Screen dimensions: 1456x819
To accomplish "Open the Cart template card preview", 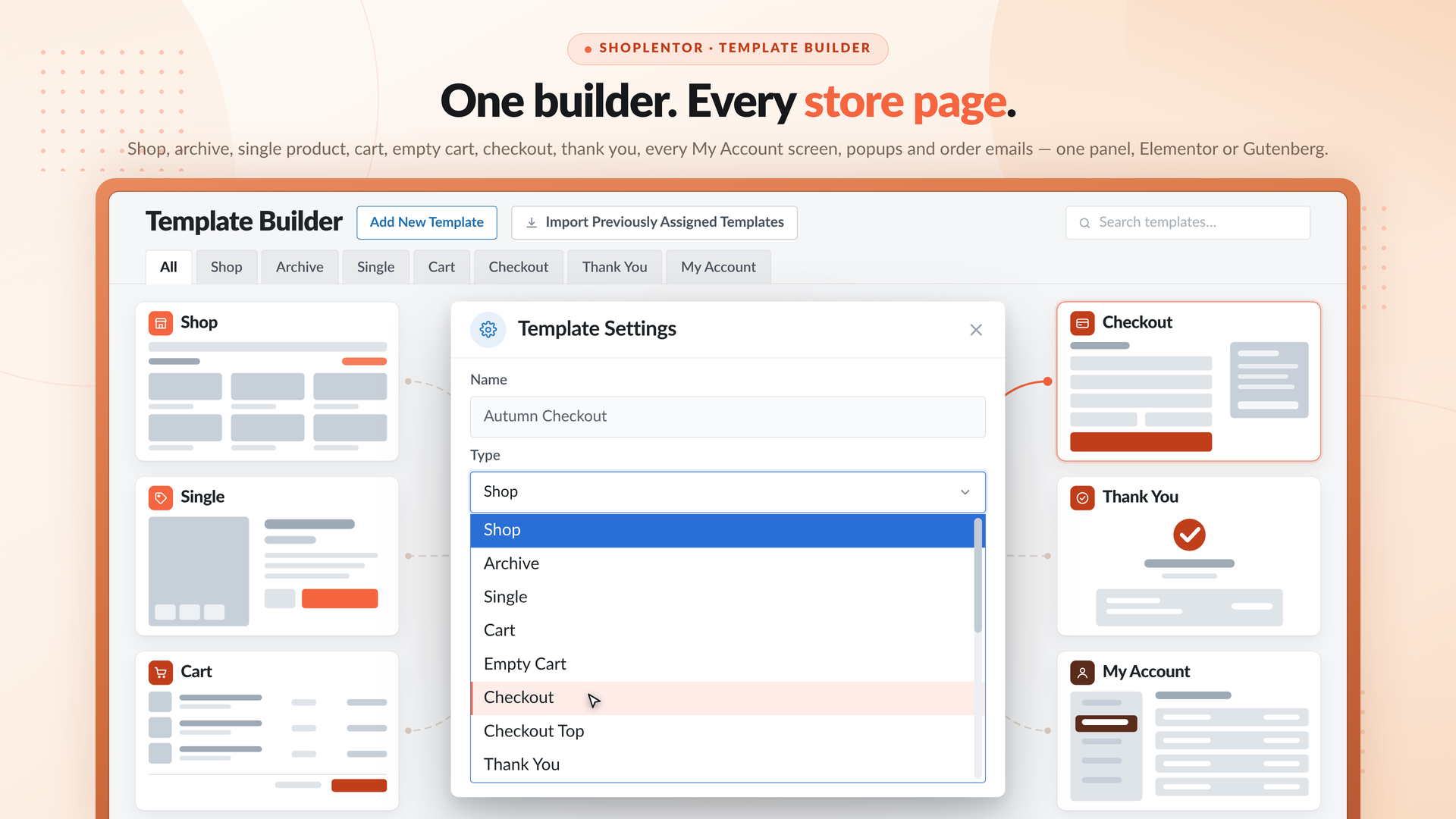I will pos(267,730).
